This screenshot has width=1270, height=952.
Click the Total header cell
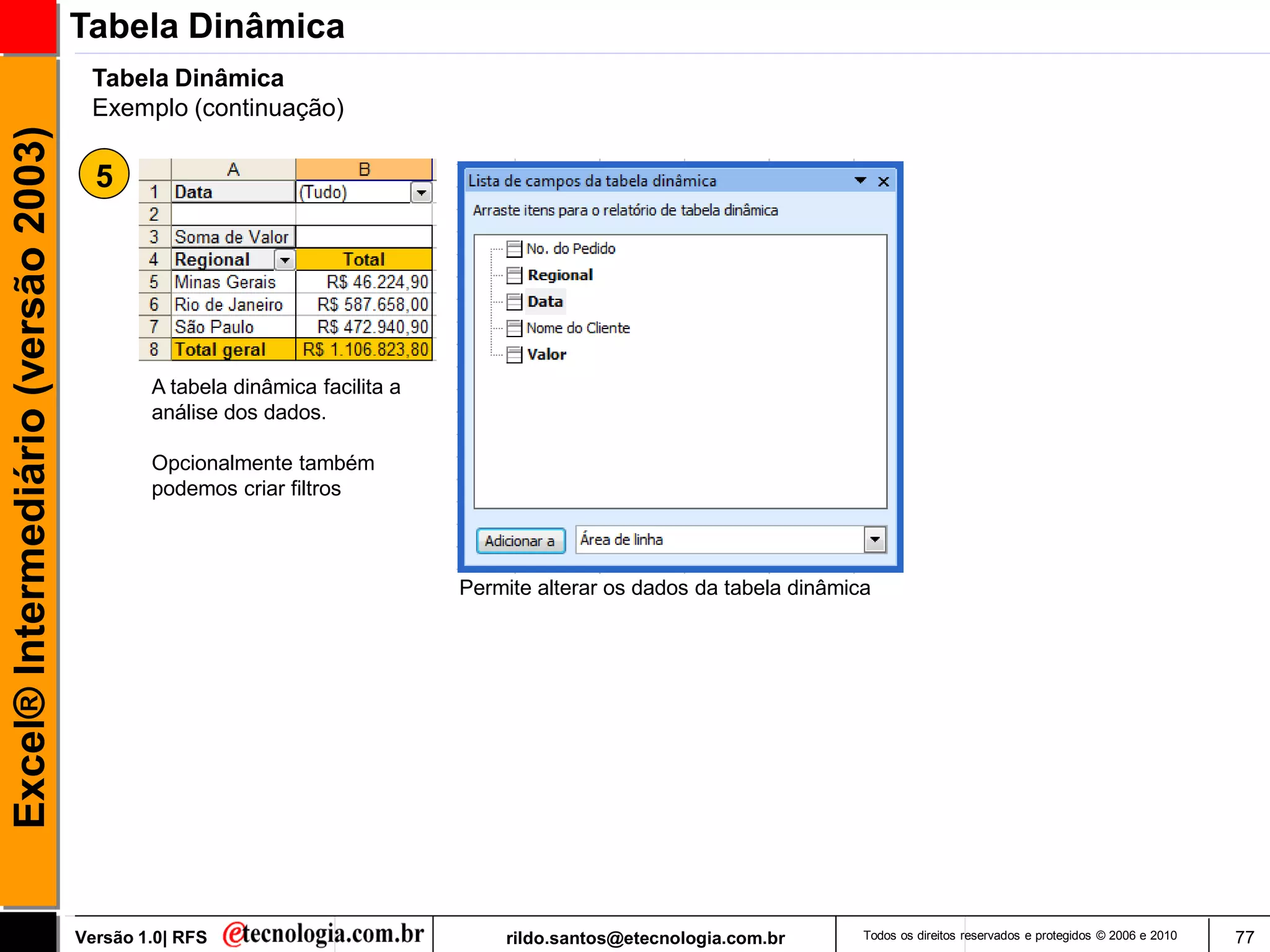pos(364,260)
